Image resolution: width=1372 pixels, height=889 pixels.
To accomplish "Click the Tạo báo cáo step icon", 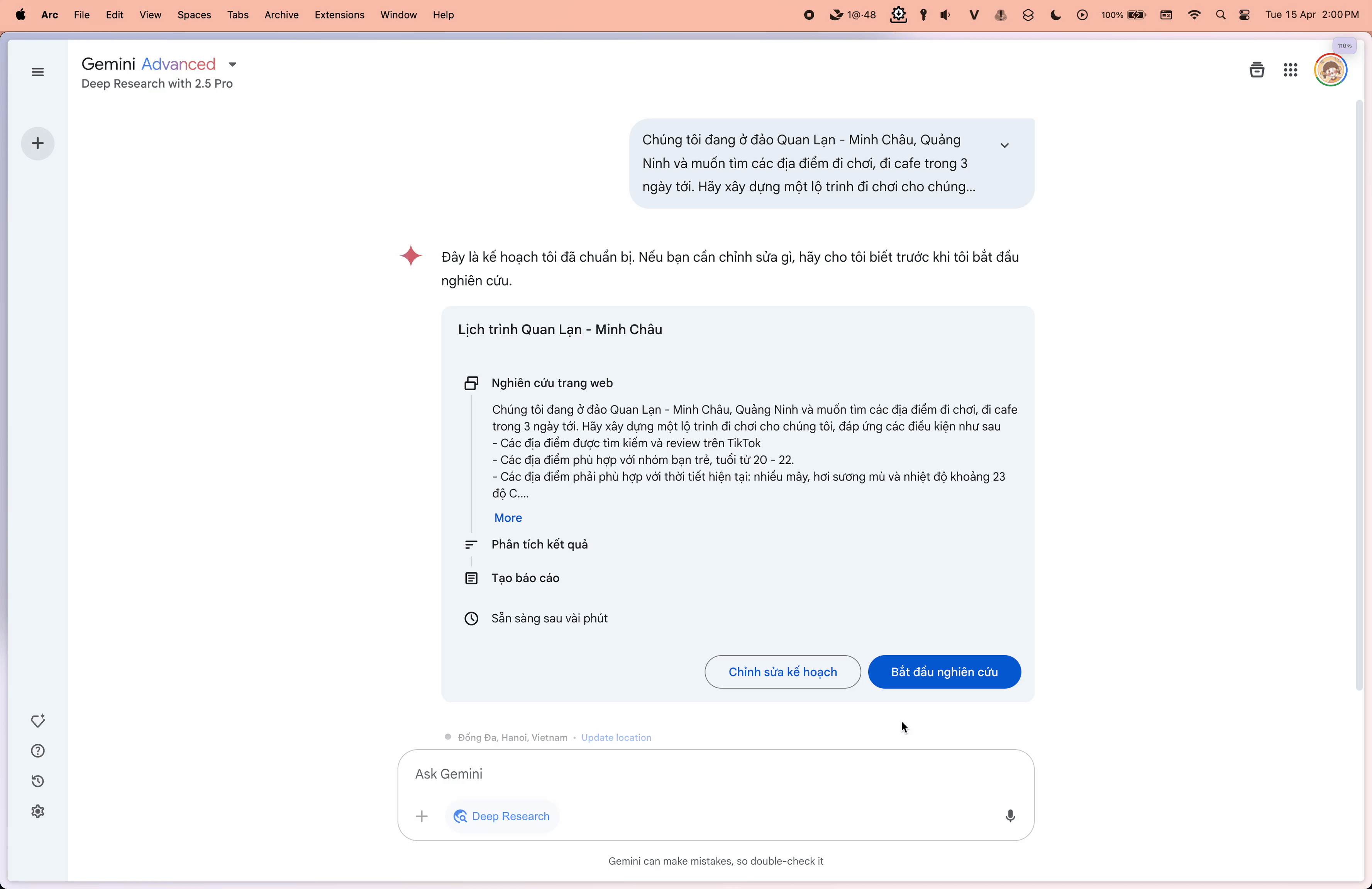I will pyautogui.click(x=472, y=578).
